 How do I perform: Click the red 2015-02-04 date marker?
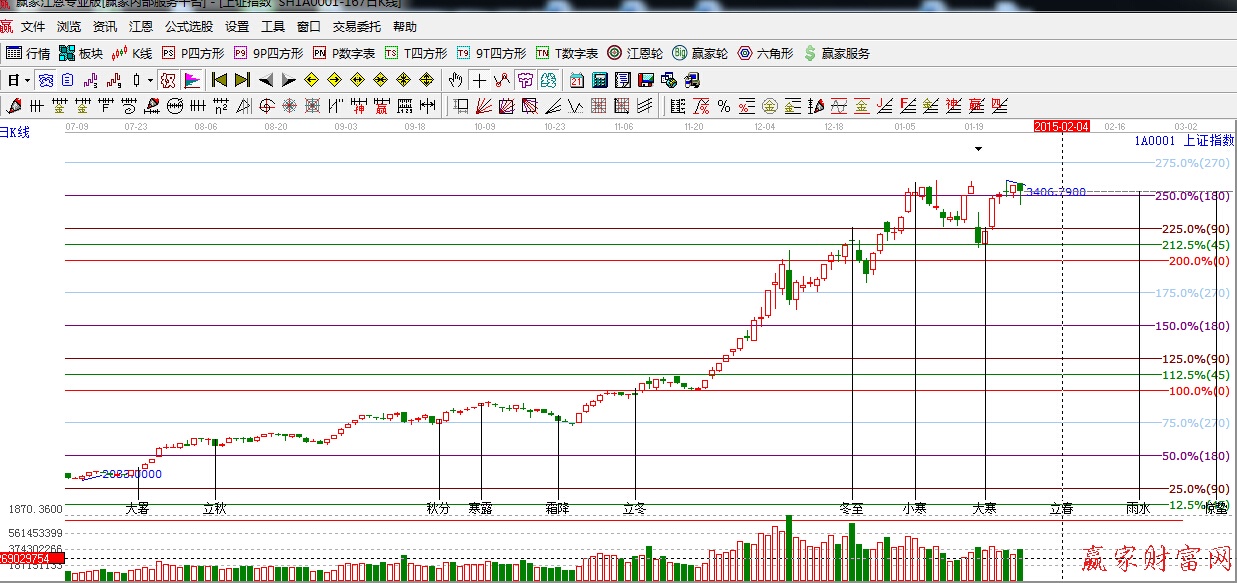(1060, 127)
